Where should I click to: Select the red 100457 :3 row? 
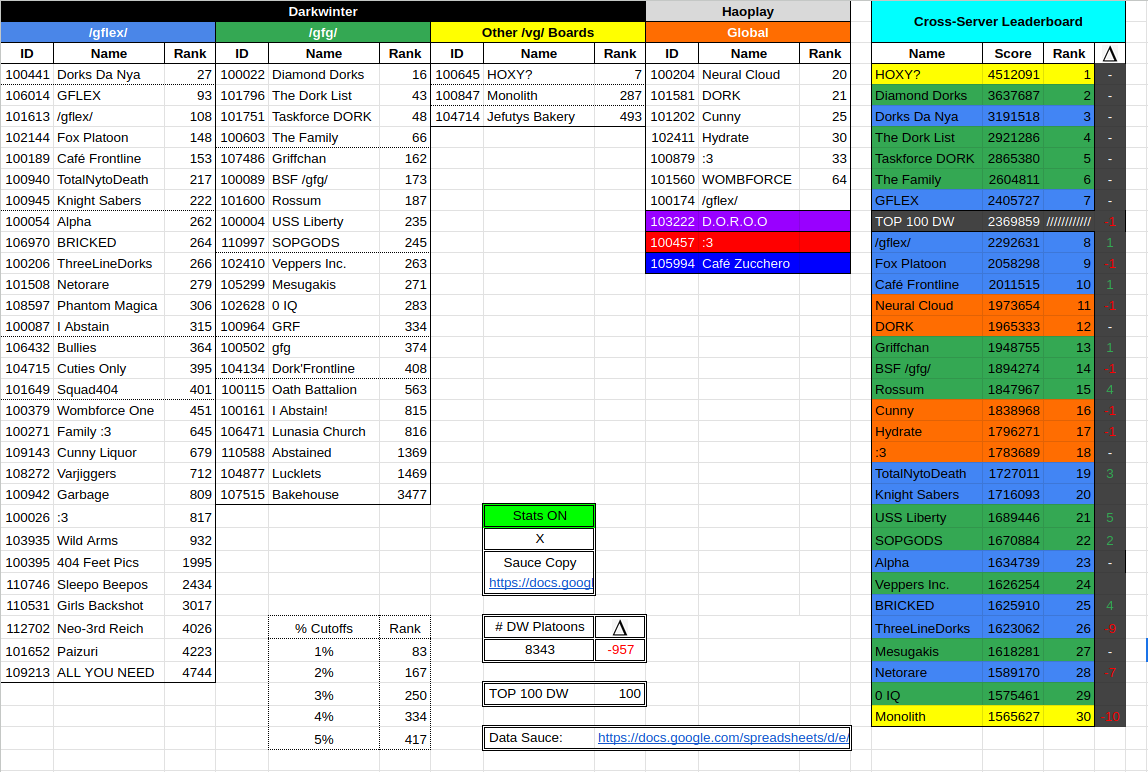pyautogui.click(x=748, y=242)
